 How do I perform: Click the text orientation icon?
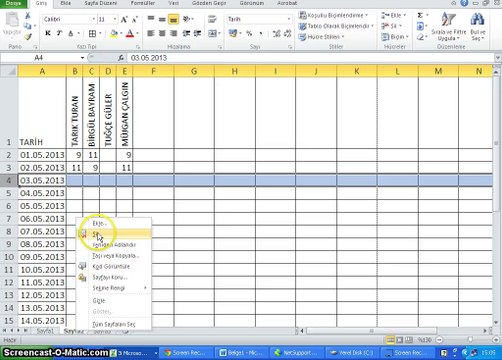tap(187, 19)
